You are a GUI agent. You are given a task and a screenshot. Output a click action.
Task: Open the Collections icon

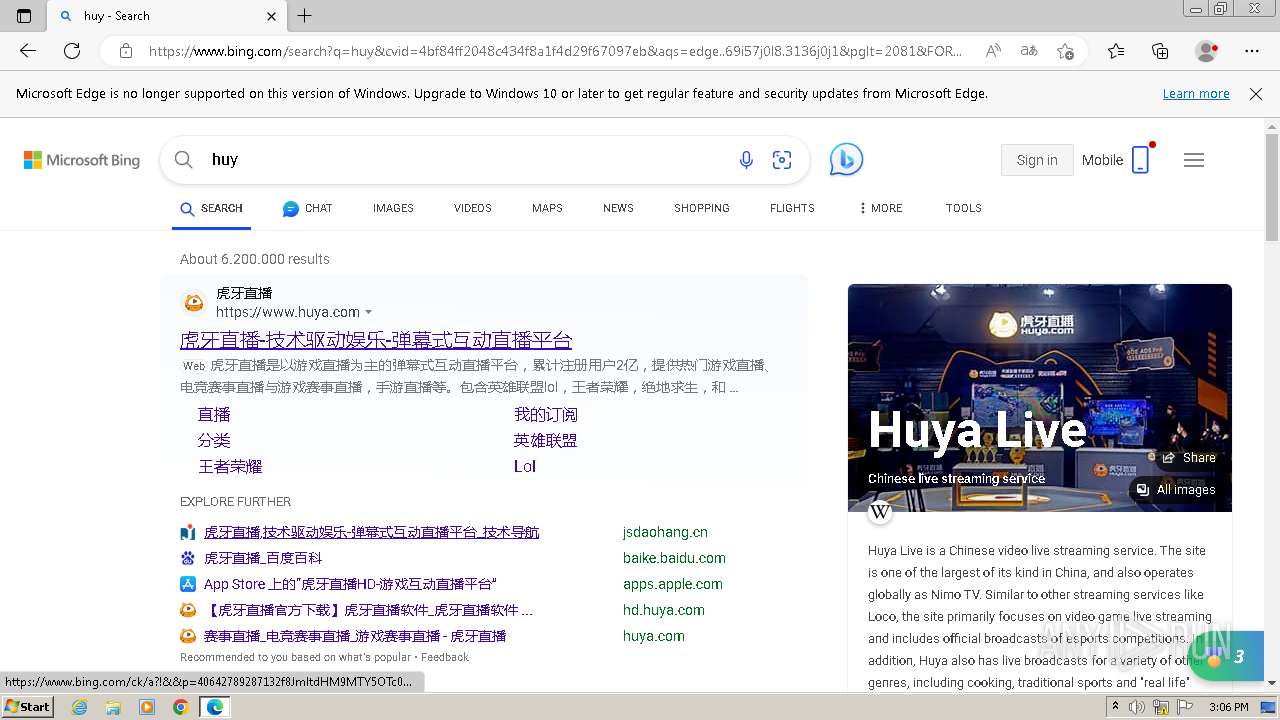[1160, 51]
